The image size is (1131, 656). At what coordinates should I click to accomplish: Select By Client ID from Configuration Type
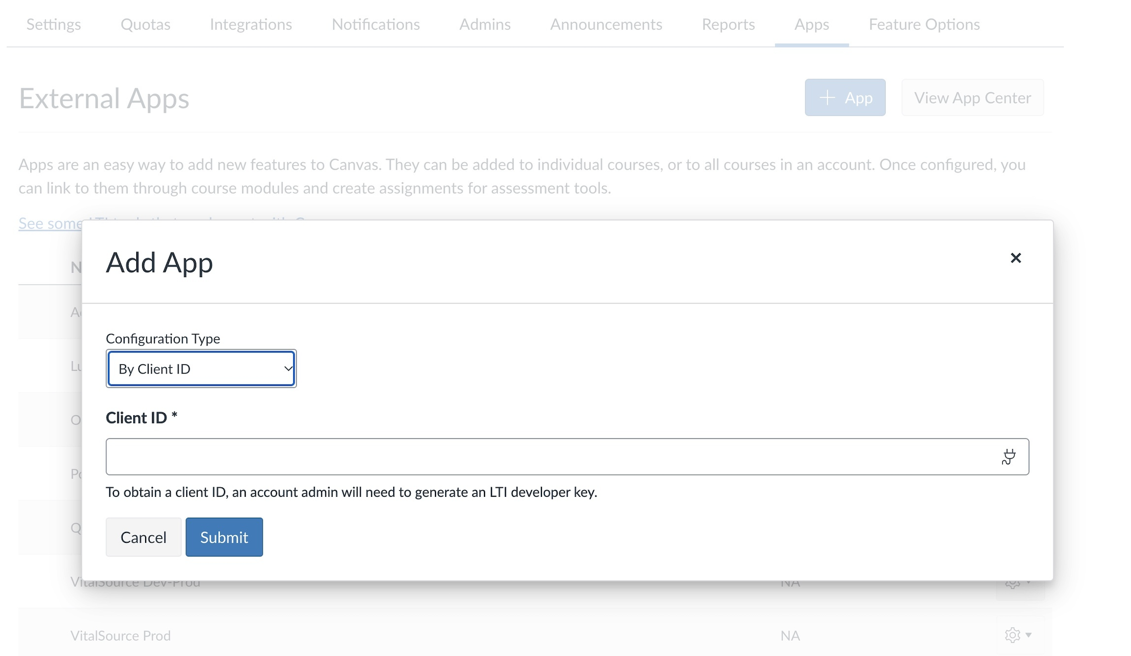coord(200,368)
